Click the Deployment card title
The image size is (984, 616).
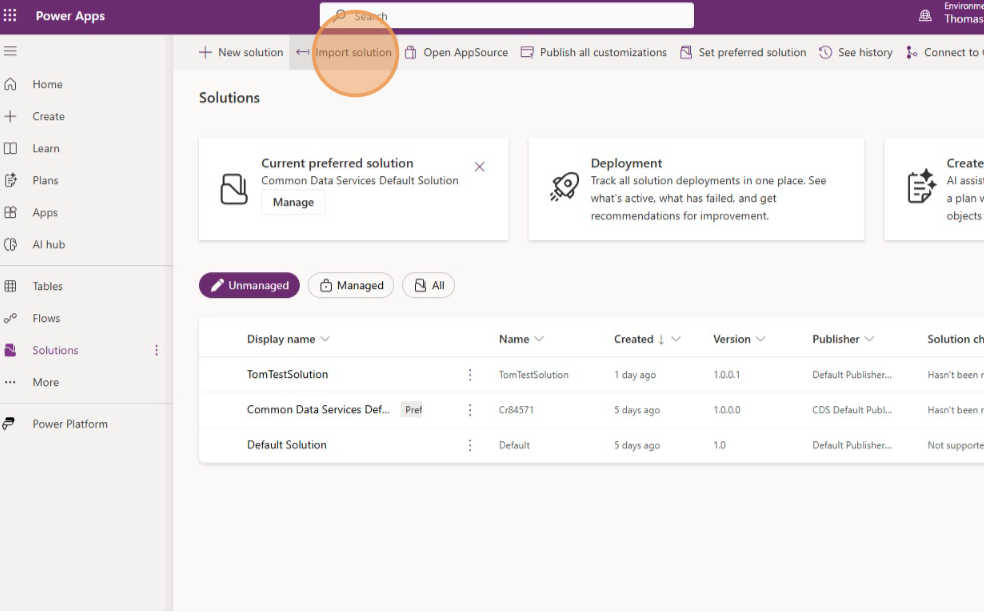(626, 163)
